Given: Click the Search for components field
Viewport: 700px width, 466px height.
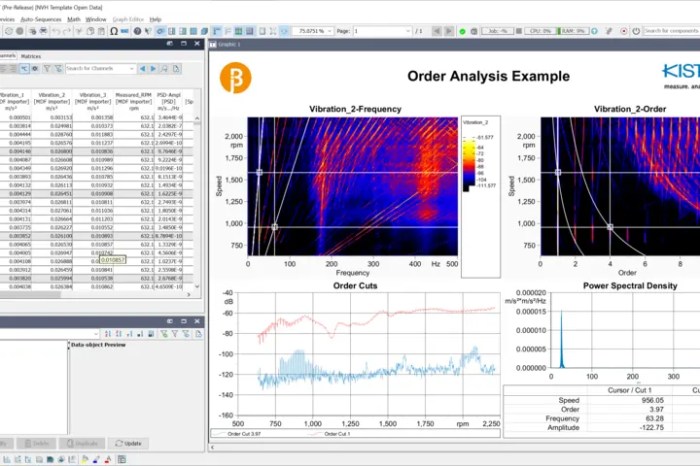Looking at the screenshot, I should (671, 31).
